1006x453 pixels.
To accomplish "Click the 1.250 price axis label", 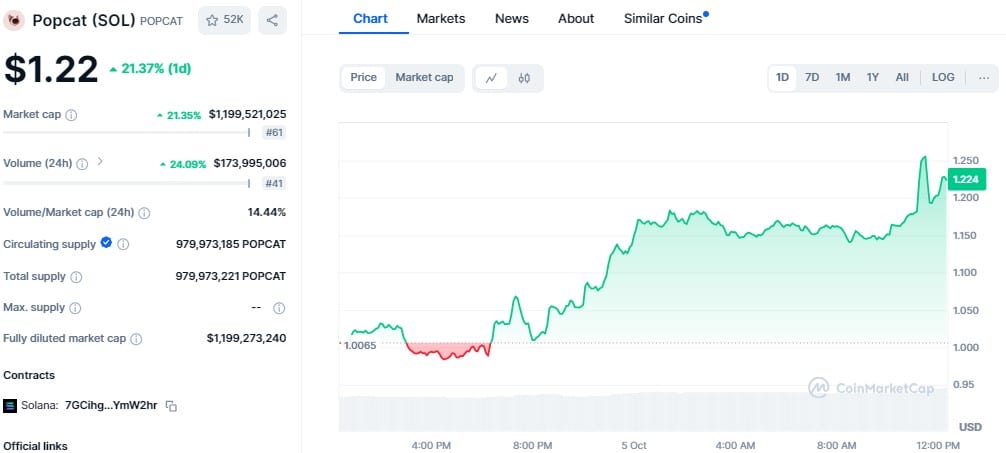I will click(x=966, y=160).
